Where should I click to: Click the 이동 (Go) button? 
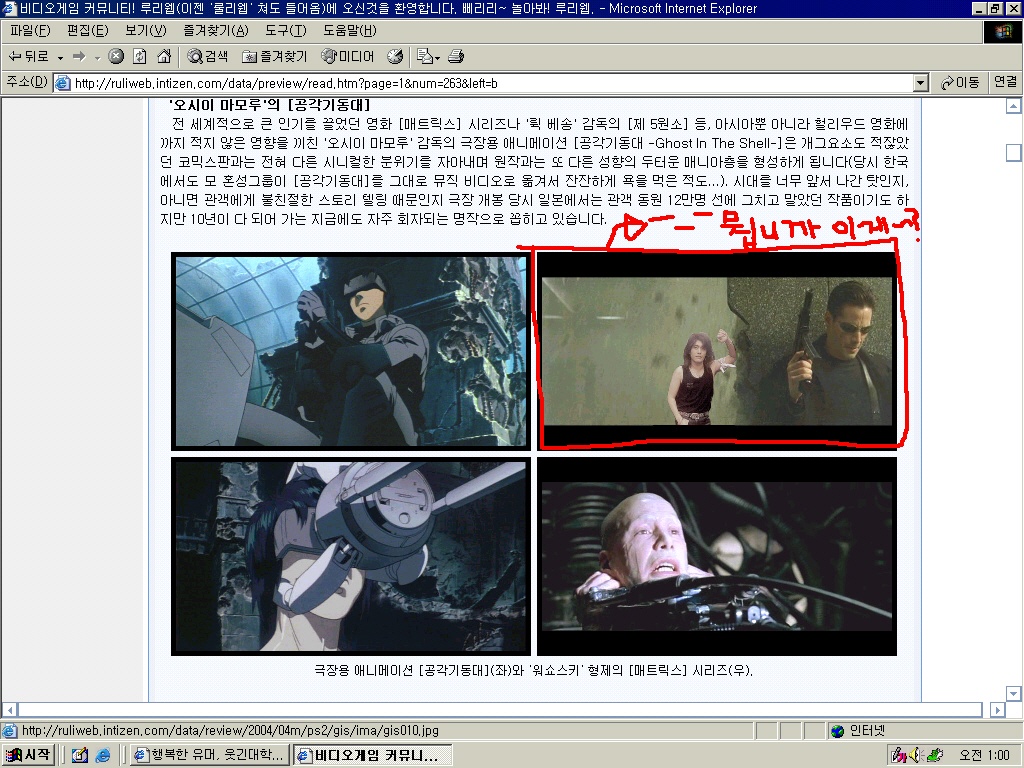959,82
